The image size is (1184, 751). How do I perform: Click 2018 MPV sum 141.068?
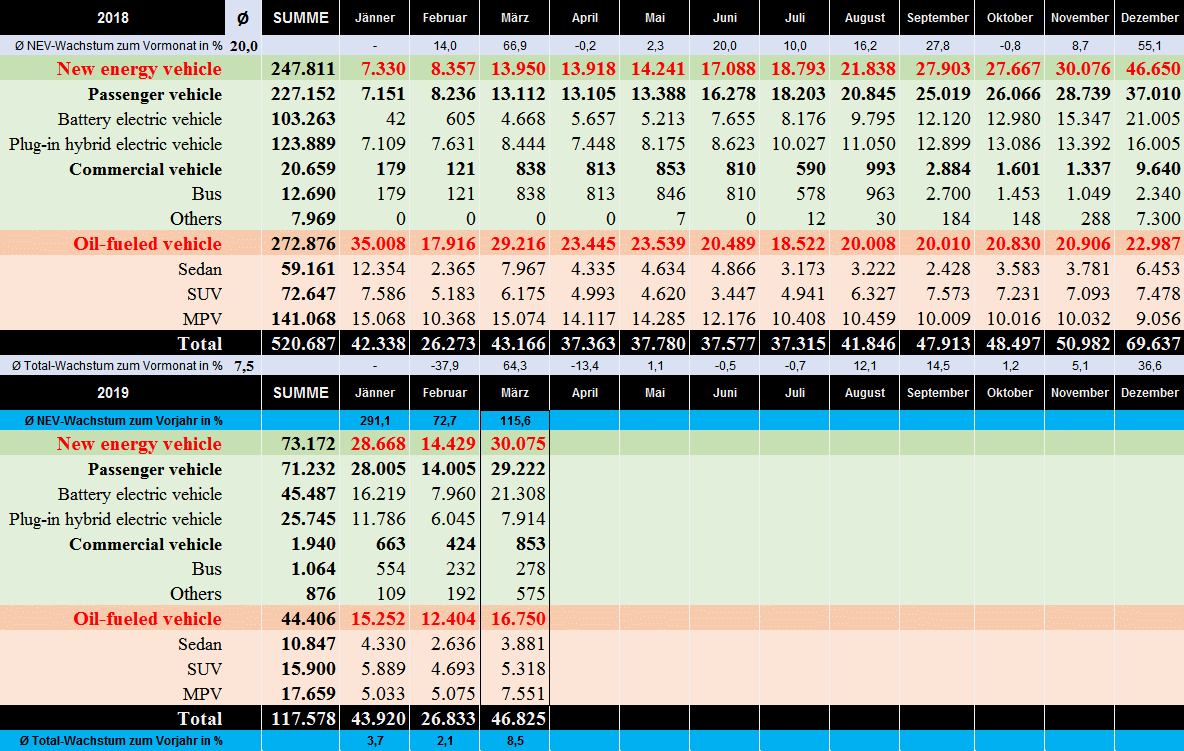[301, 319]
